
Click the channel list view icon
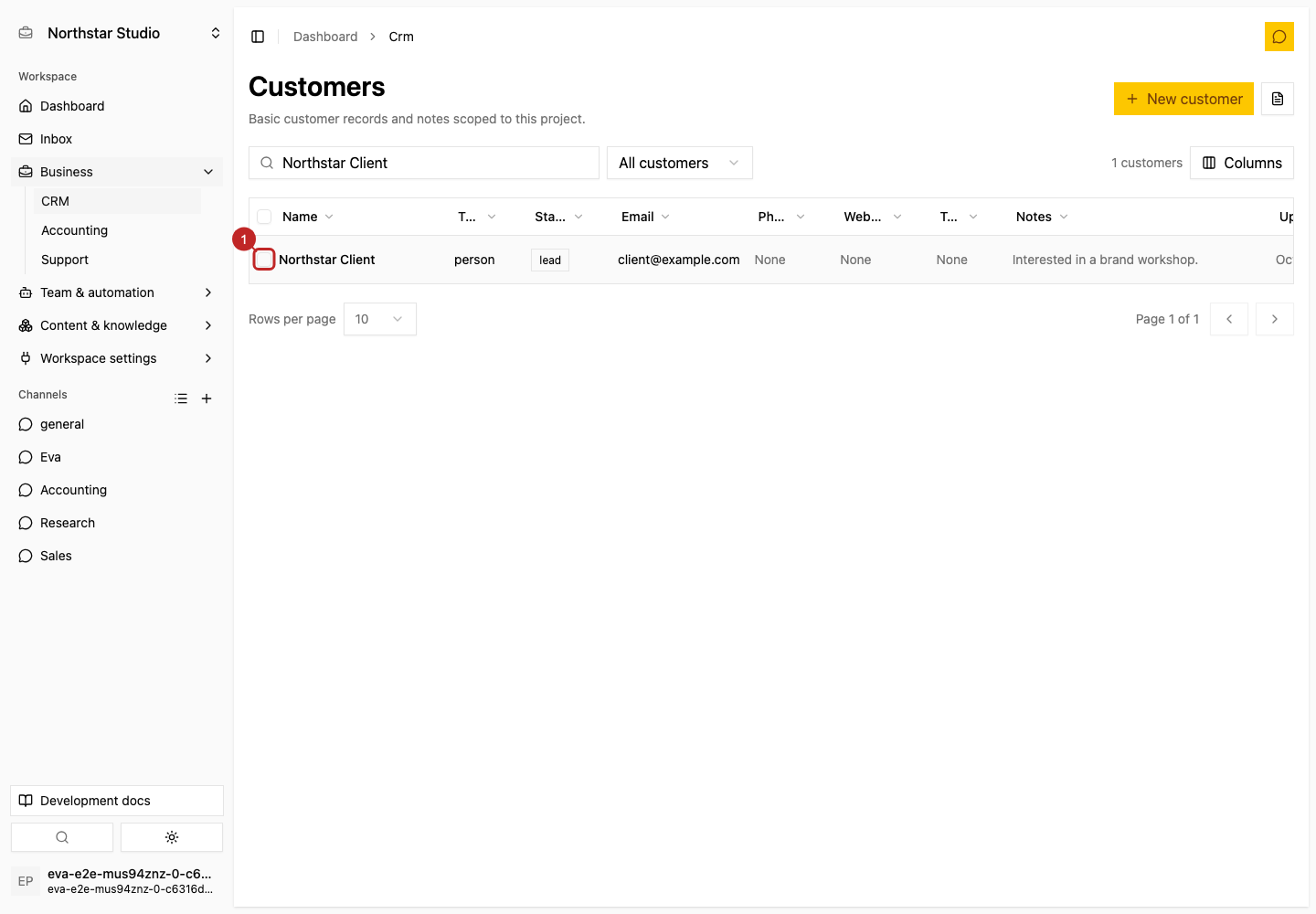pyautogui.click(x=181, y=399)
